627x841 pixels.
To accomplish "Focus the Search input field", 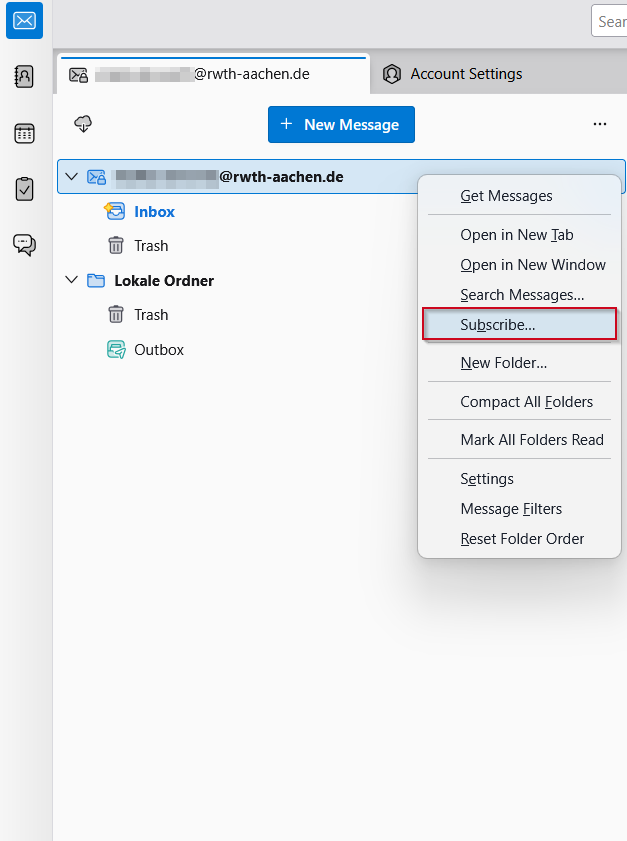I will (609, 21).
